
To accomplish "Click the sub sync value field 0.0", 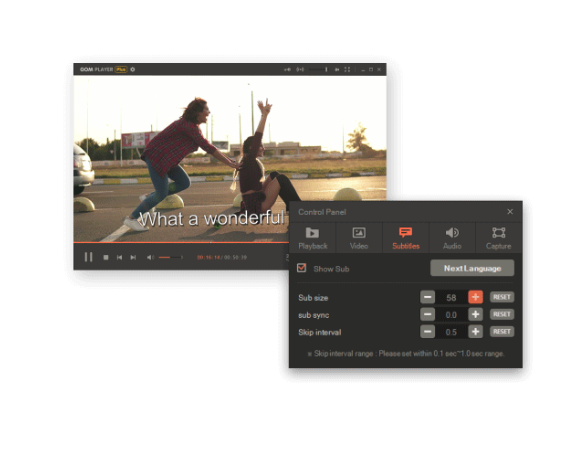I will (451, 315).
